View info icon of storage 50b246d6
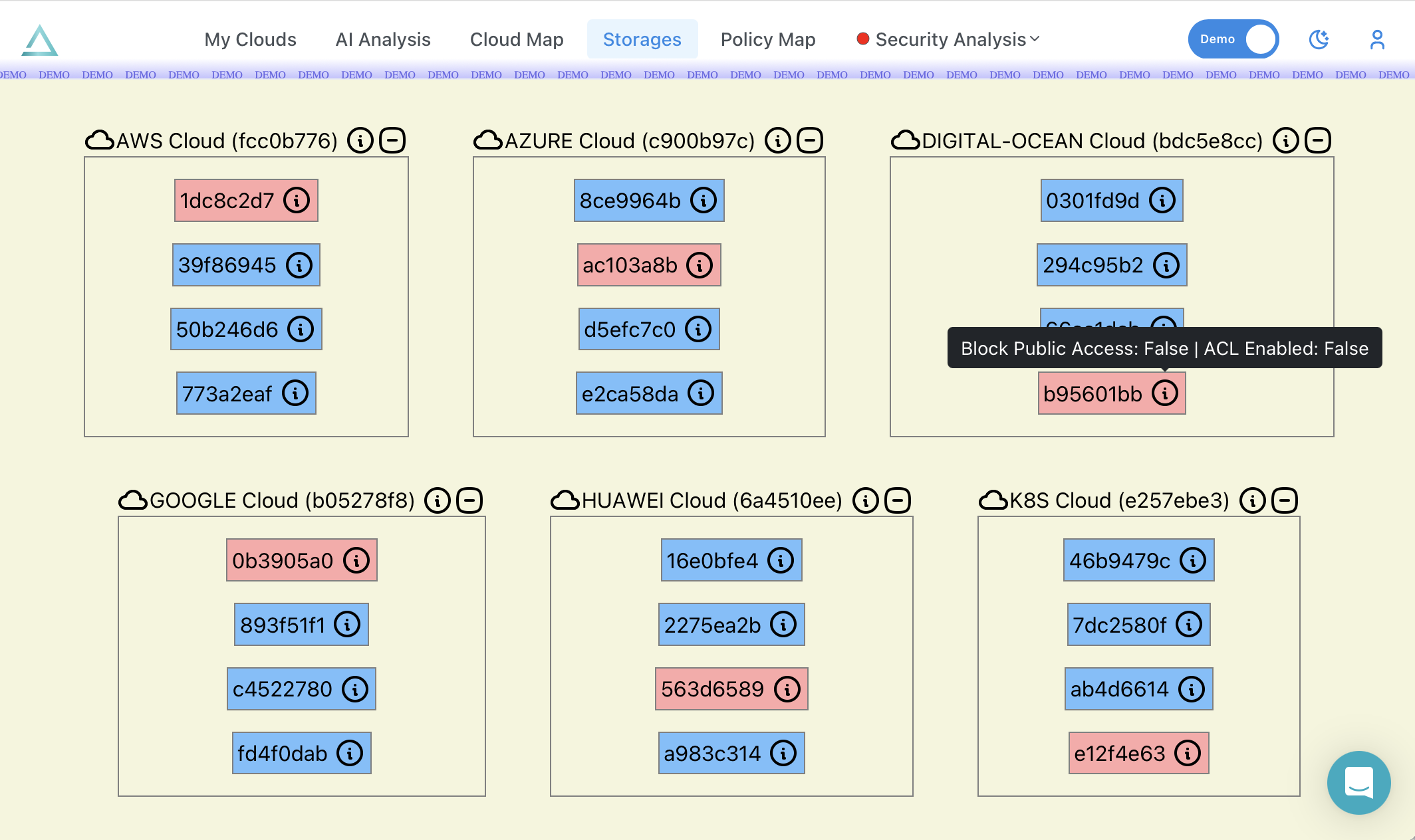 [x=301, y=329]
